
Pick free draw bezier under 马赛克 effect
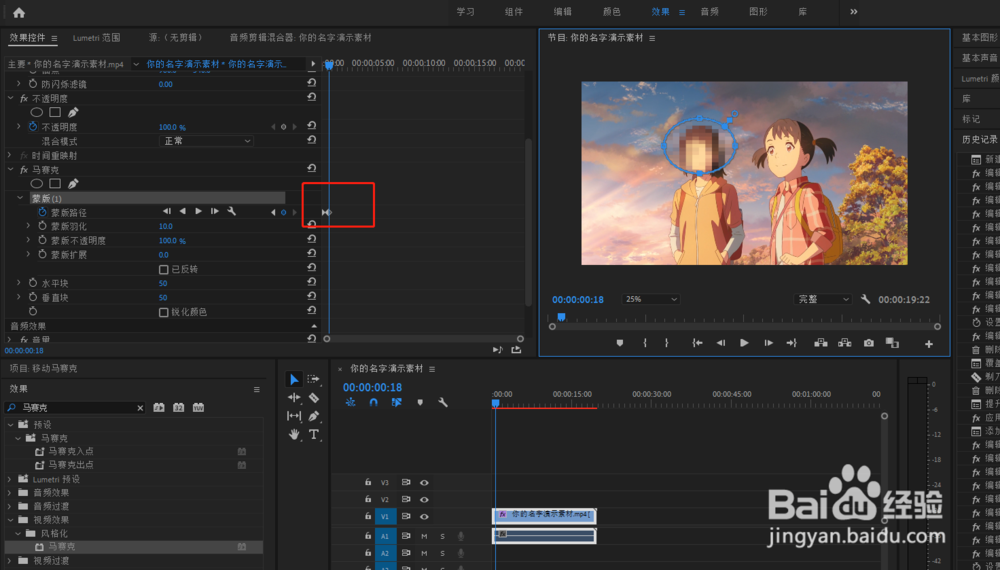[x=73, y=184]
